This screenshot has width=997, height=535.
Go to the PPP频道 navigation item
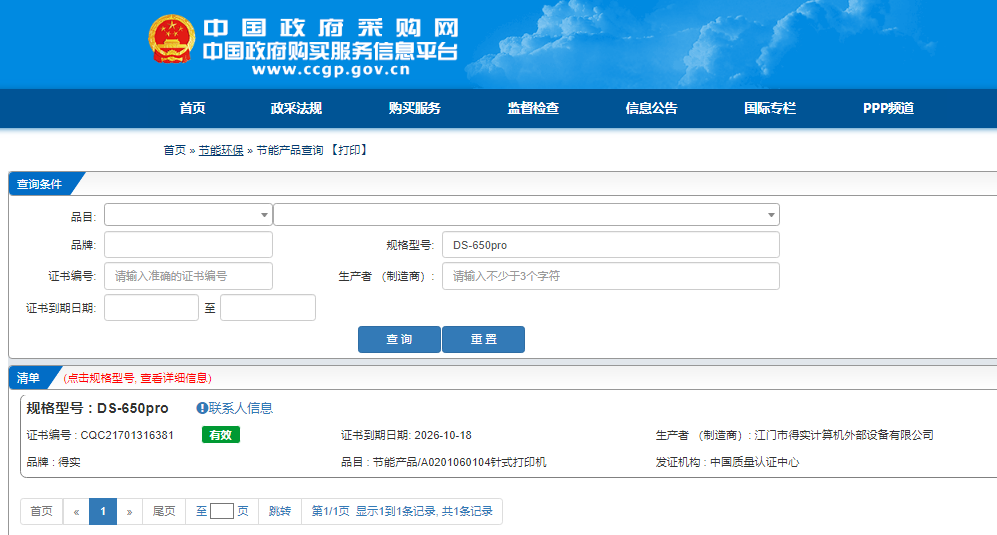[x=888, y=108]
